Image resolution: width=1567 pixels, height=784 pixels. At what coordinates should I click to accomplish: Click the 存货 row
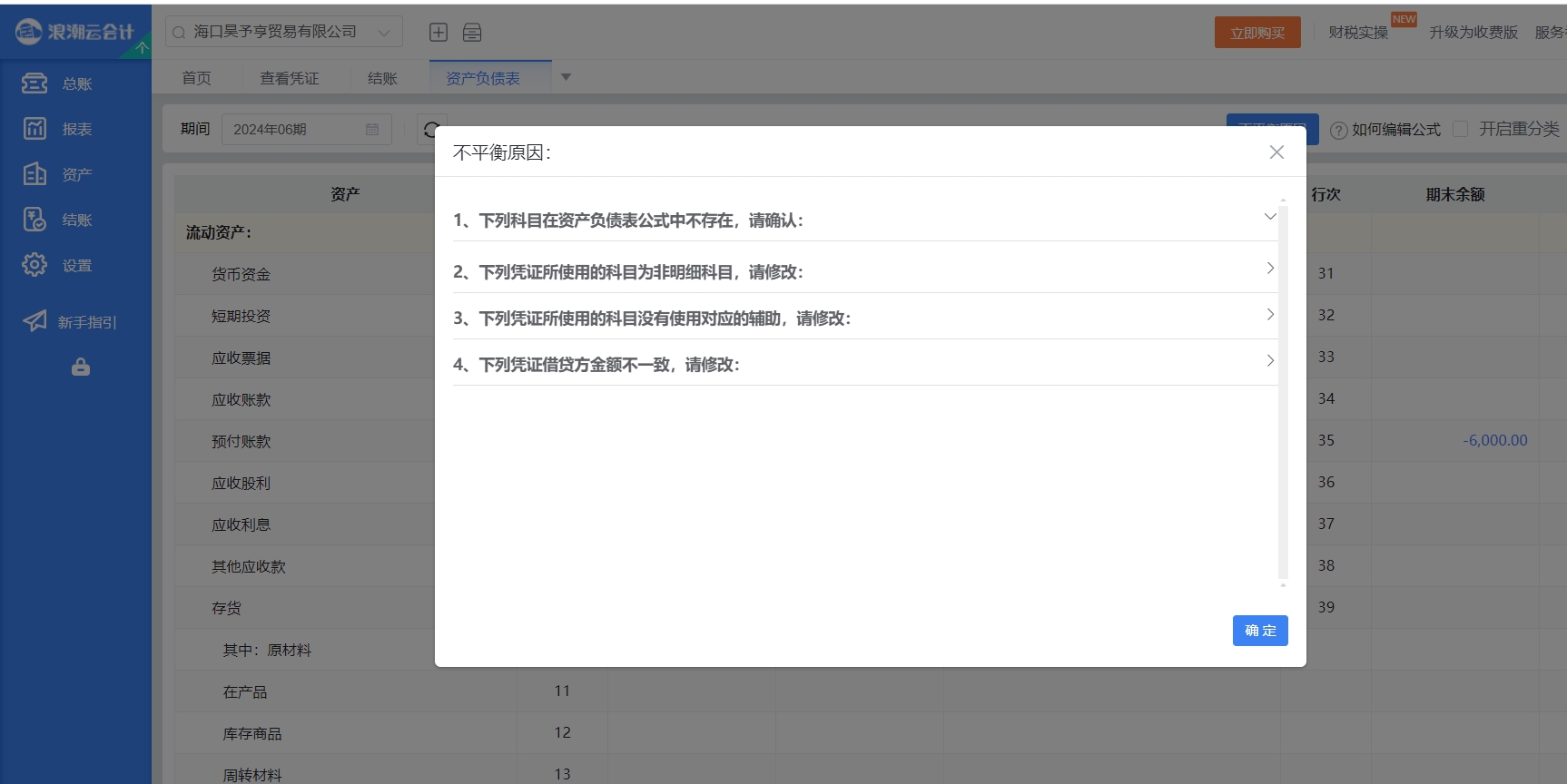226,608
